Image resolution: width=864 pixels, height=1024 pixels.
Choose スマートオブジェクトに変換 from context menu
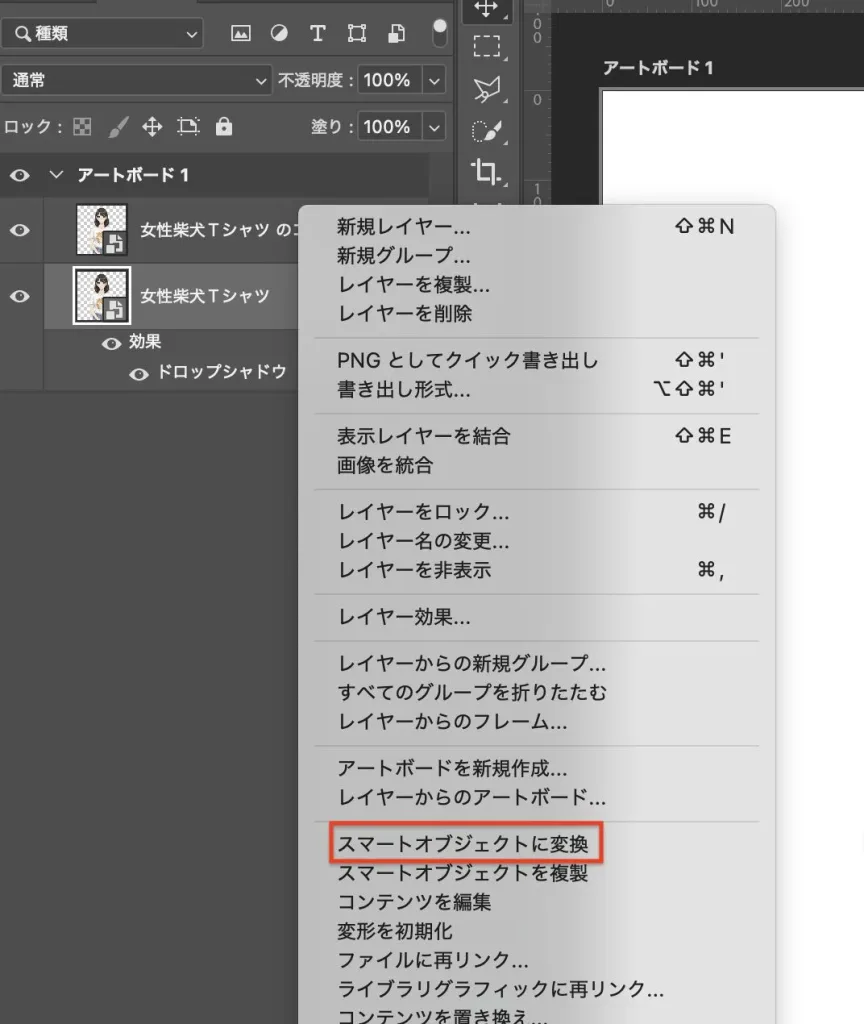point(467,844)
